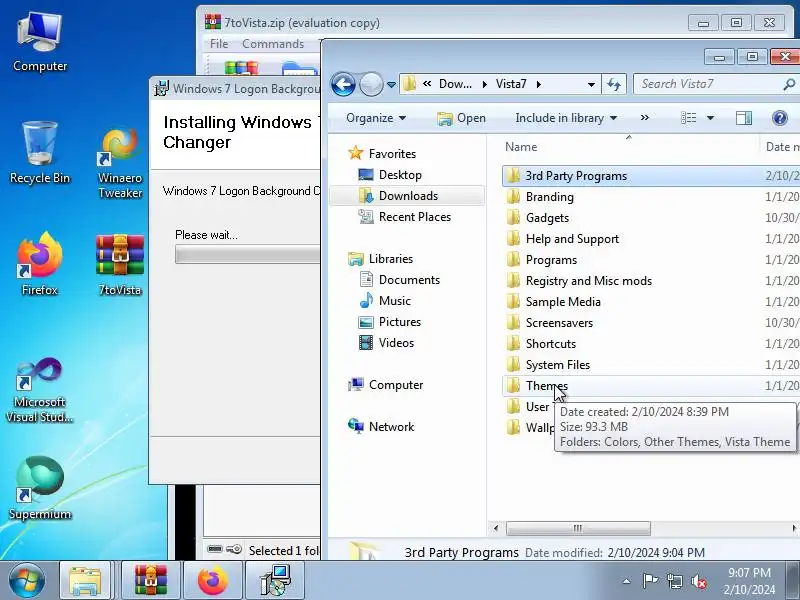Click Dow... breadcrumb in the address bar
This screenshot has width=800, height=600.
pyautogui.click(x=455, y=84)
